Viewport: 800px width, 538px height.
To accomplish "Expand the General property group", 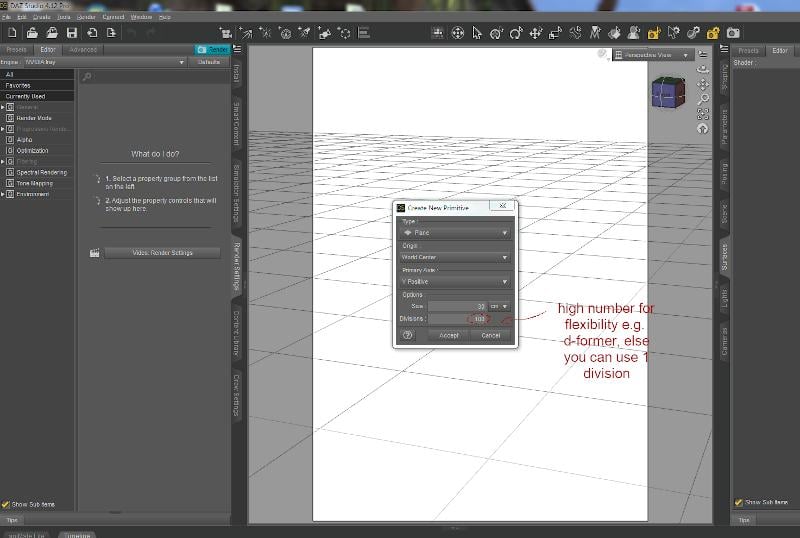I will [x=3, y=107].
